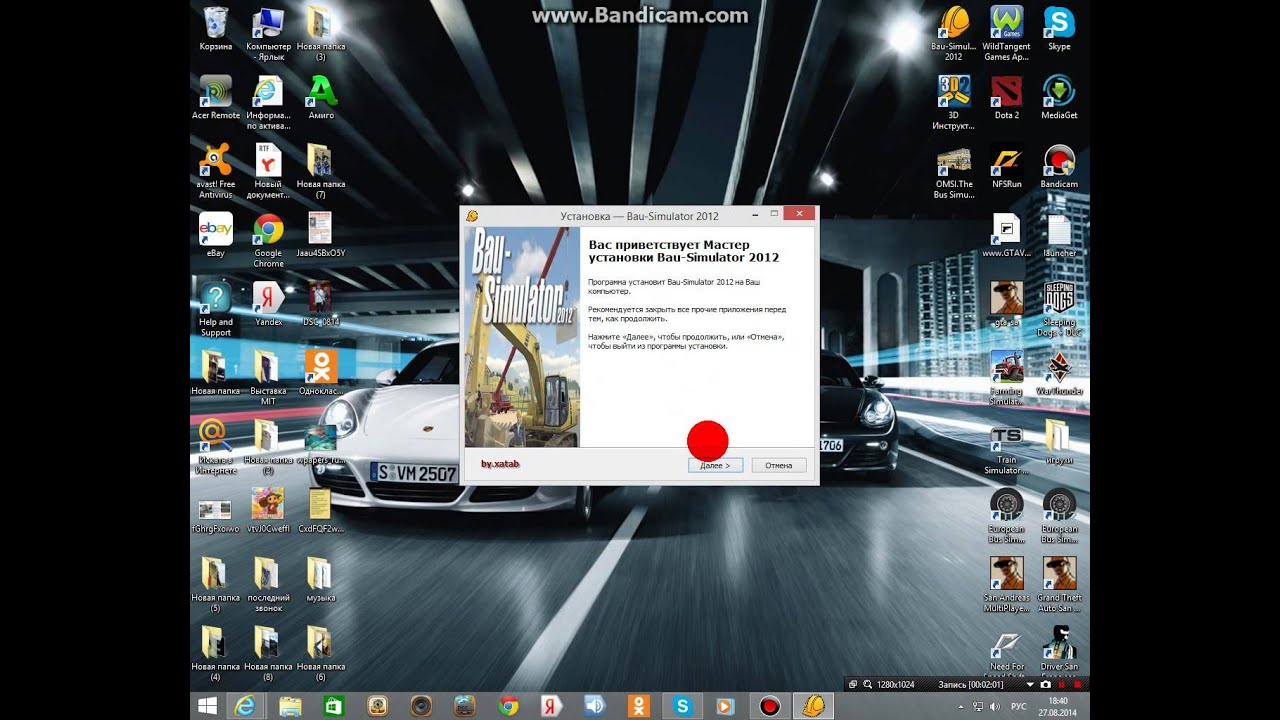Select the Bau-Simulator 2012 desktop shortcut
This screenshot has height=720, width=1280.
coord(954,34)
